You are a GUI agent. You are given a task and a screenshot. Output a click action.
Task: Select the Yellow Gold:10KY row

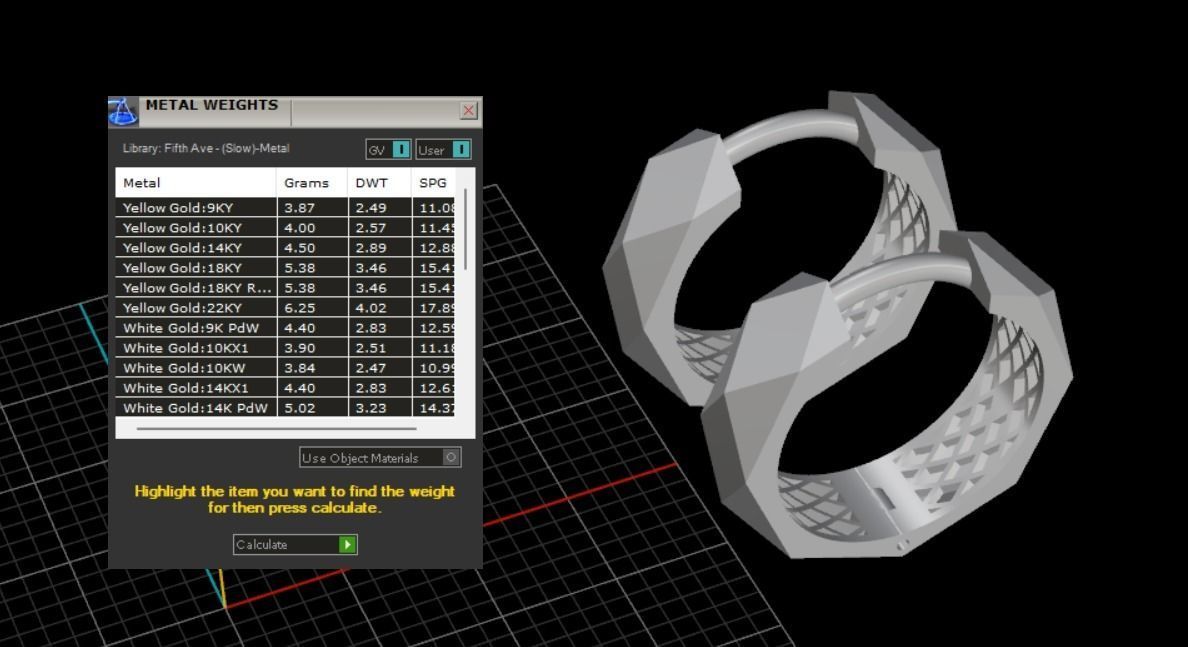[x=285, y=227]
